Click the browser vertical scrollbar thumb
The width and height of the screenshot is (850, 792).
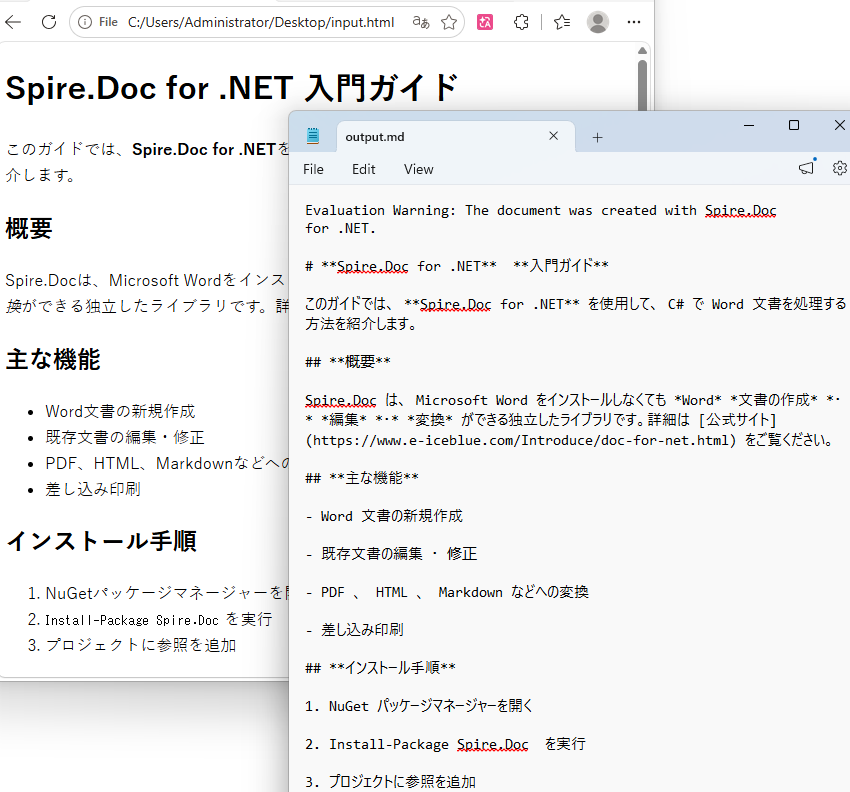point(642,85)
